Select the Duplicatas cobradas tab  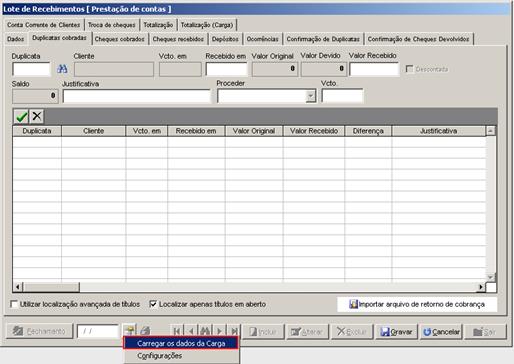tap(59, 38)
